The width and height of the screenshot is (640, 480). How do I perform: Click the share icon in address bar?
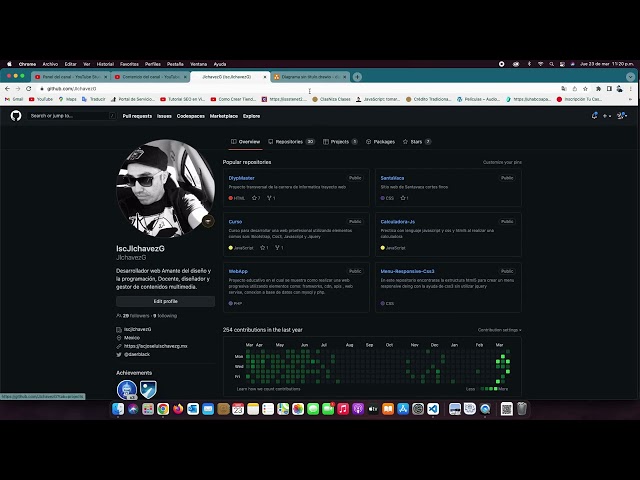click(x=575, y=89)
